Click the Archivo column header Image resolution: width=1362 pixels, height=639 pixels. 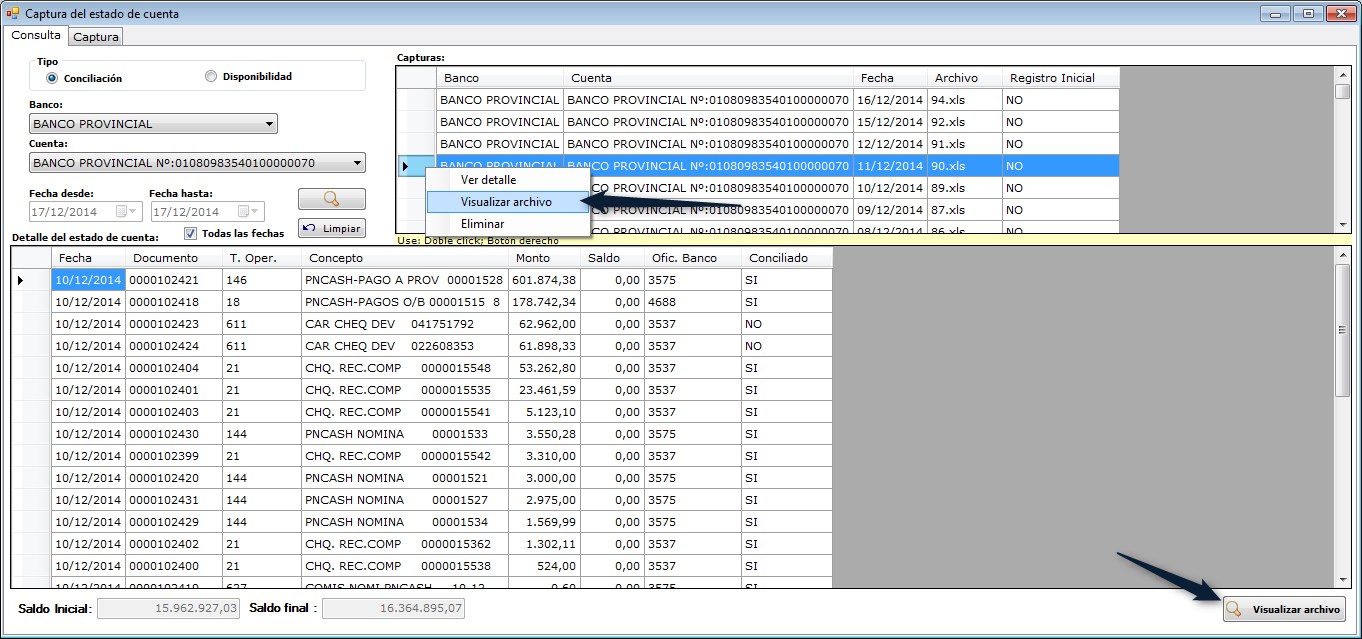point(965,78)
